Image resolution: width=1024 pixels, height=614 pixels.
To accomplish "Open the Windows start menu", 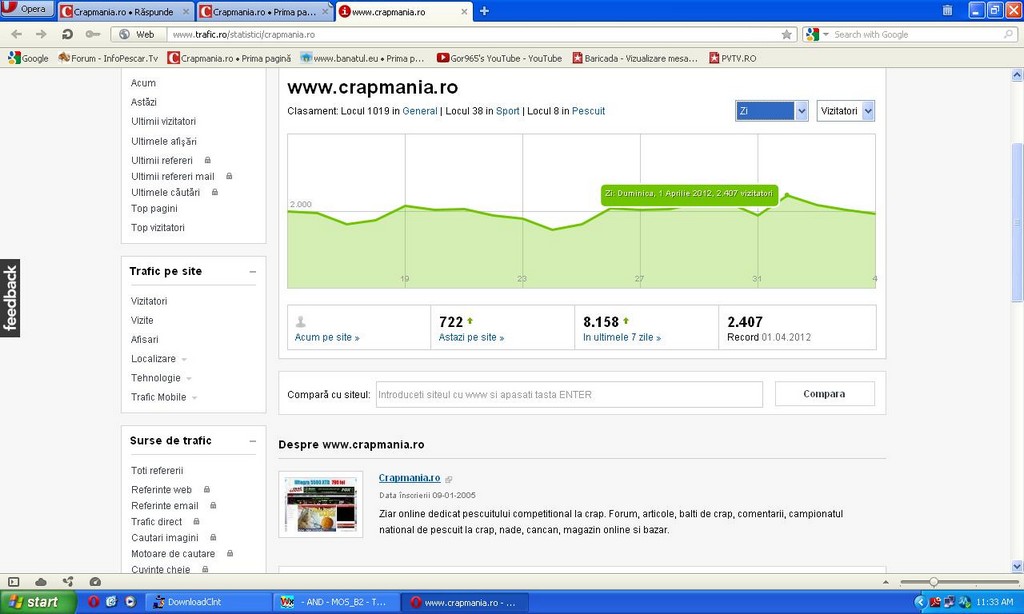I will [38, 602].
